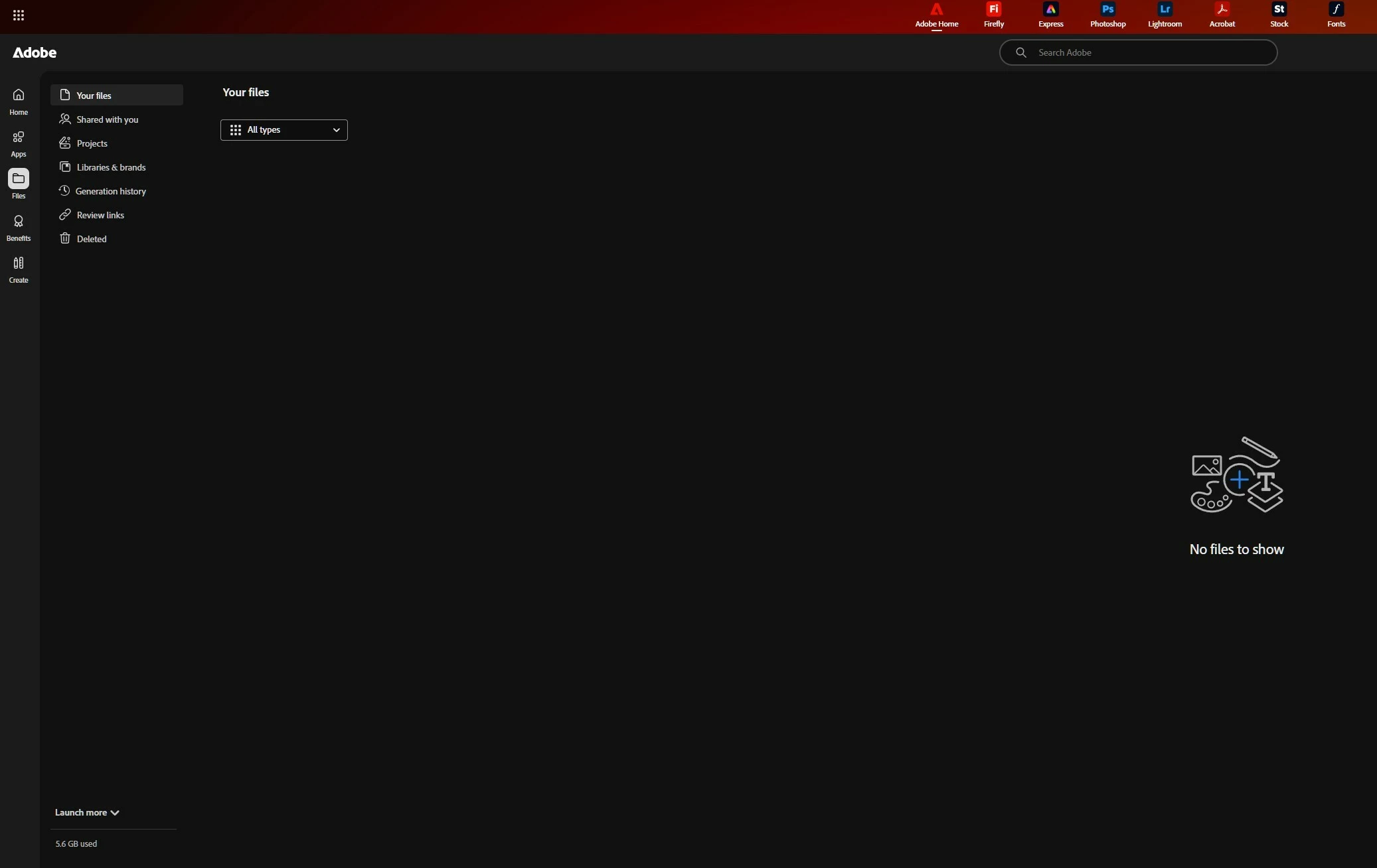View Generation history
Screen dimensions: 1377x868
coord(110,191)
